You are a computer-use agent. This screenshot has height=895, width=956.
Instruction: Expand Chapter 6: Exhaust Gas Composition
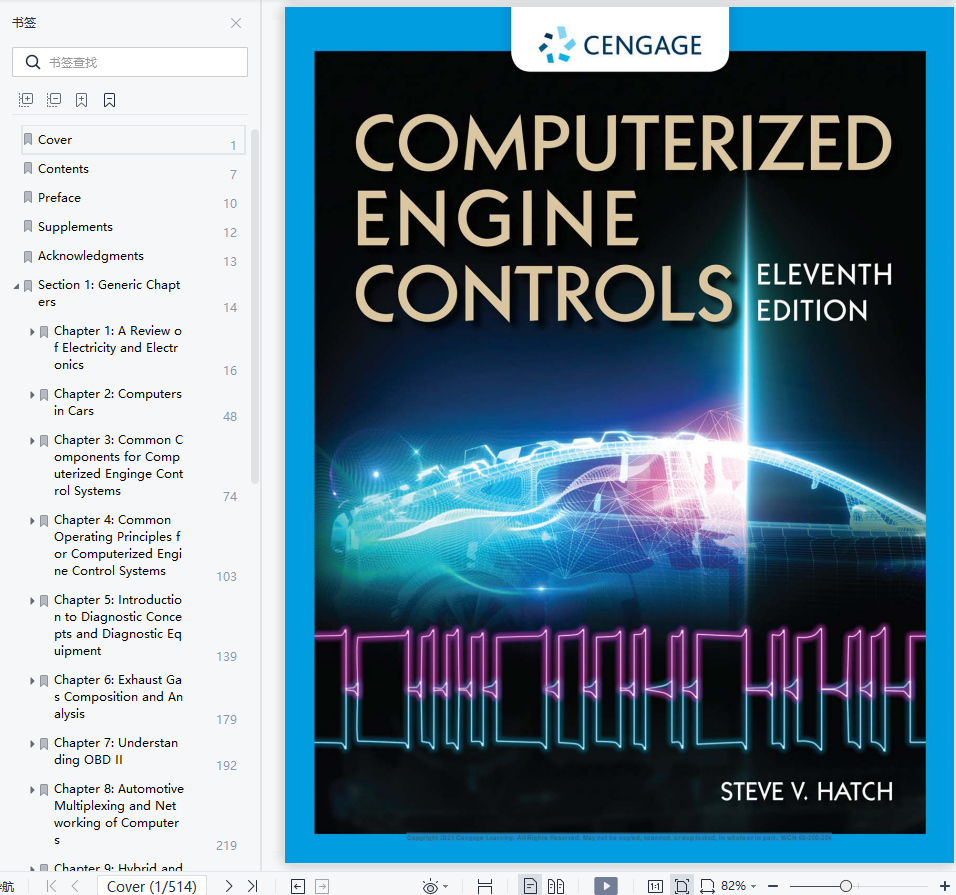[x=32, y=680]
